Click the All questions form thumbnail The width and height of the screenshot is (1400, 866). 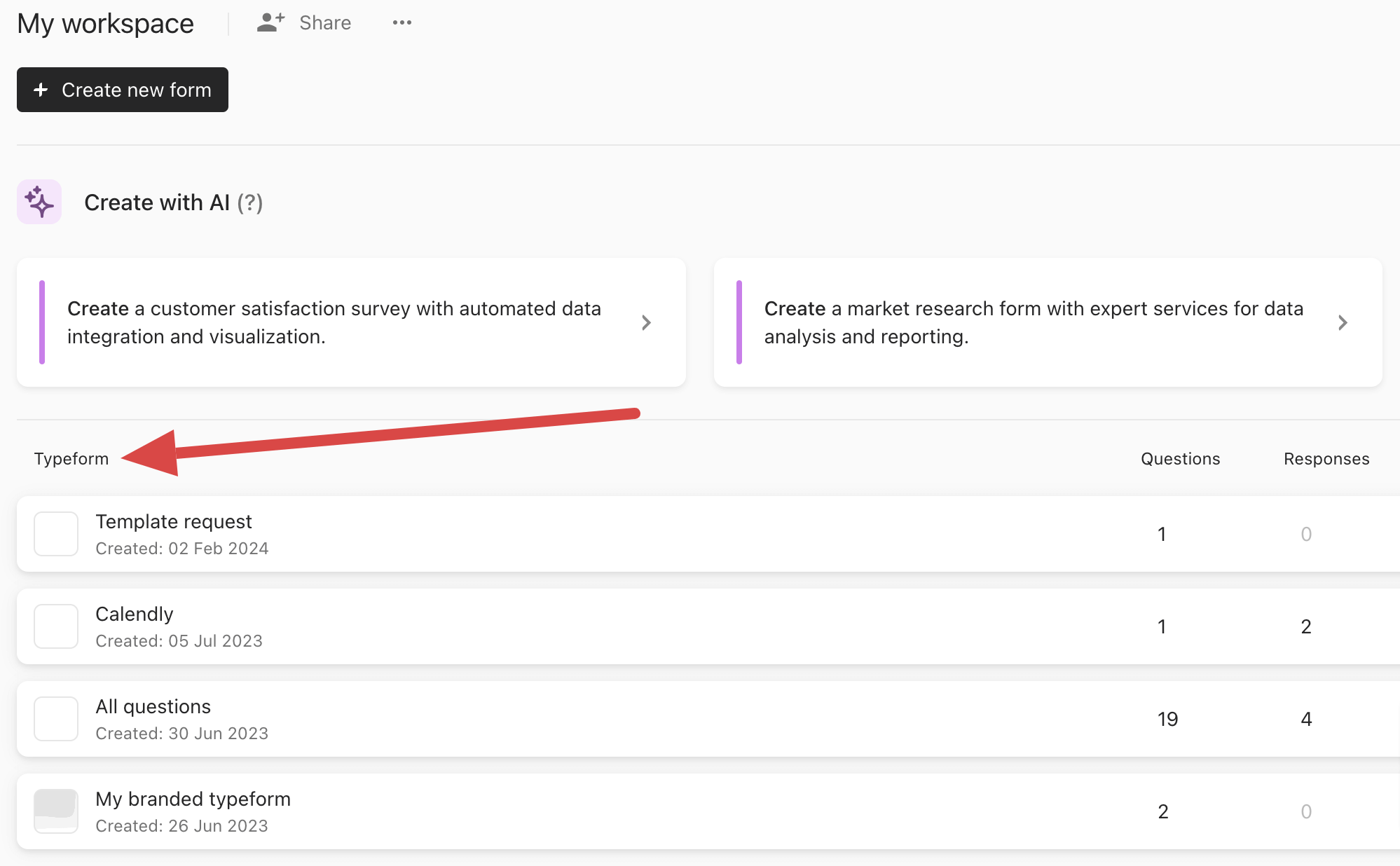(56, 719)
